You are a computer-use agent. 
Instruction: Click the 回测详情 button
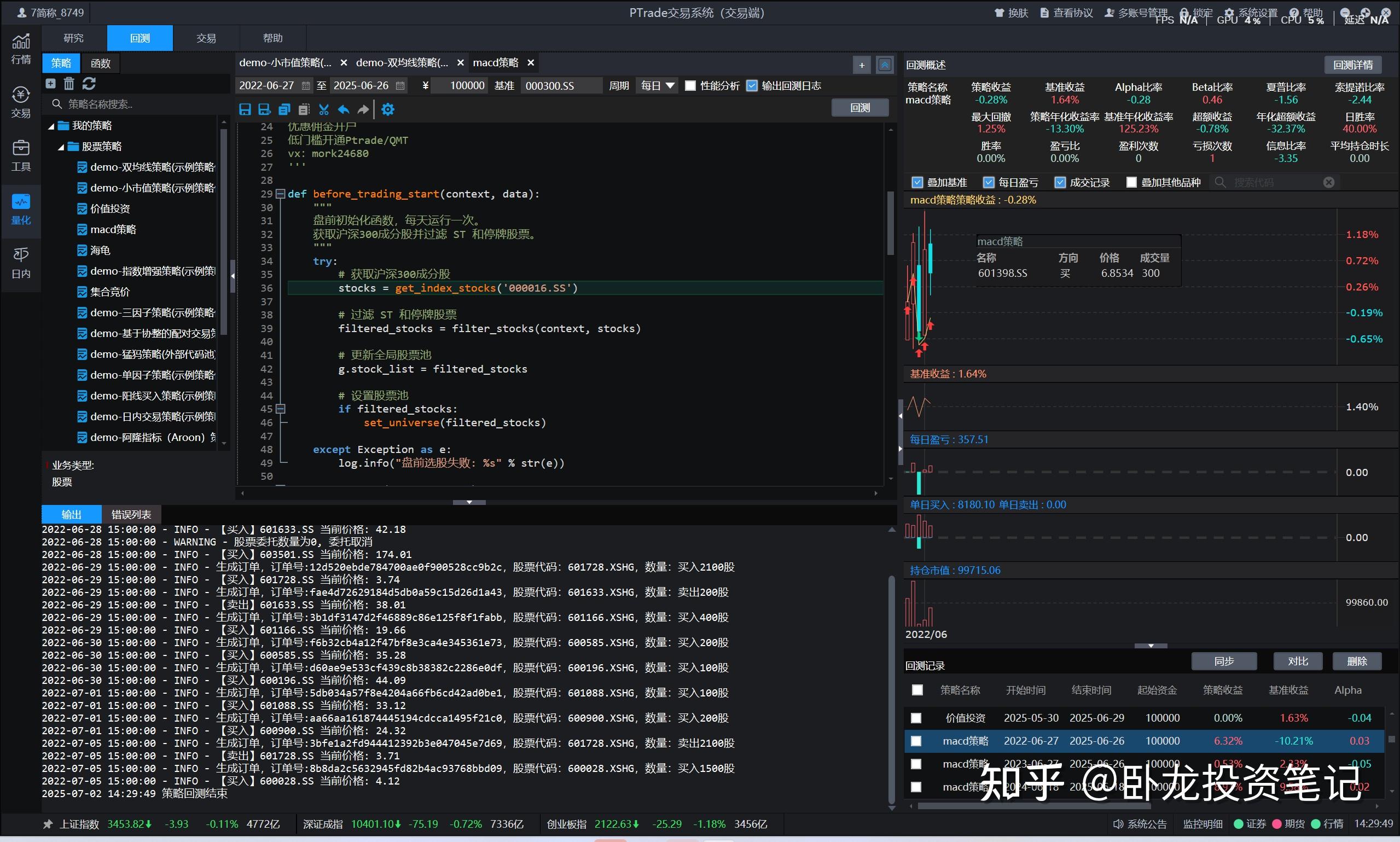(x=1353, y=65)
